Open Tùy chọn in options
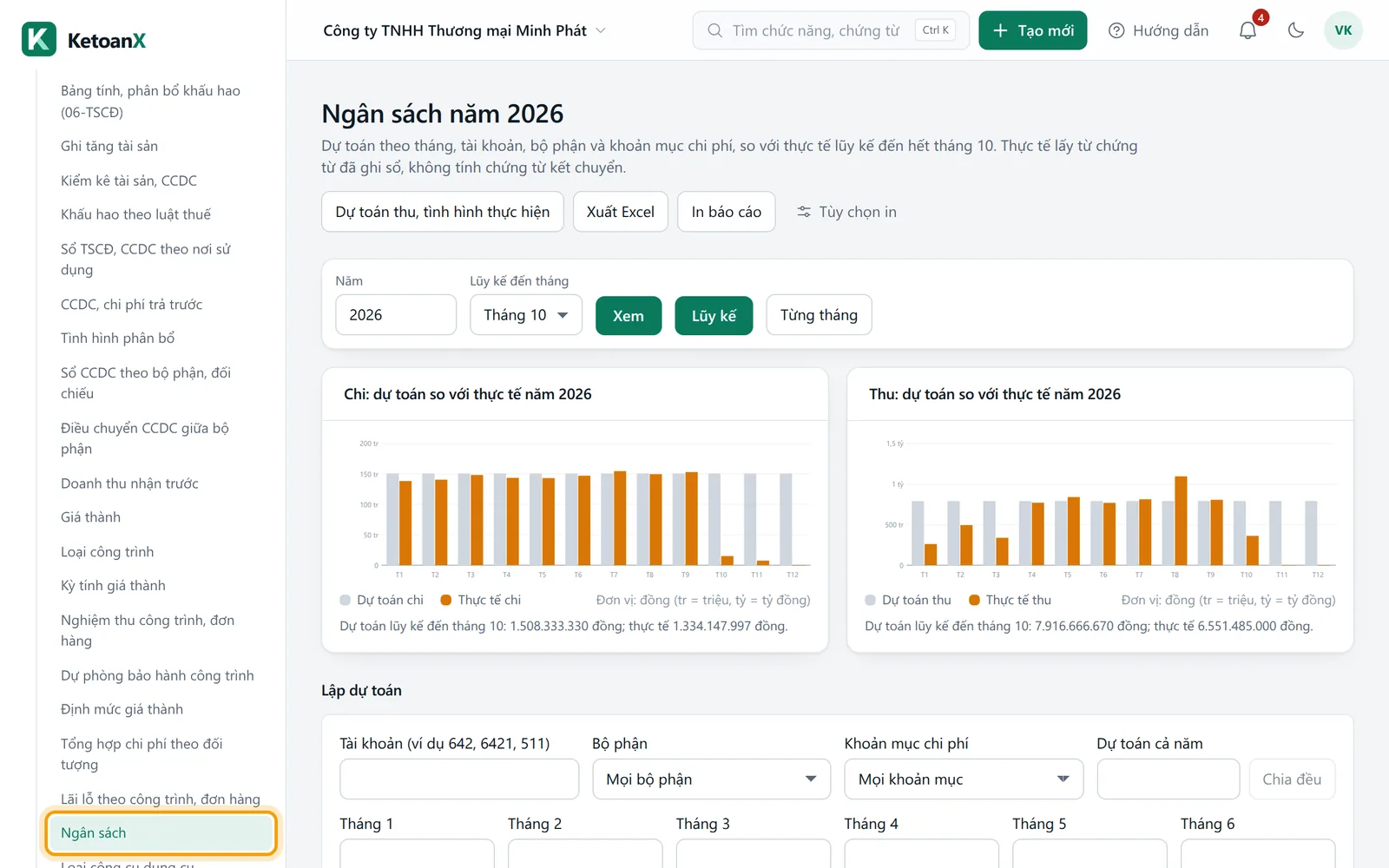The image size is (1389, 868). [846, 212]
